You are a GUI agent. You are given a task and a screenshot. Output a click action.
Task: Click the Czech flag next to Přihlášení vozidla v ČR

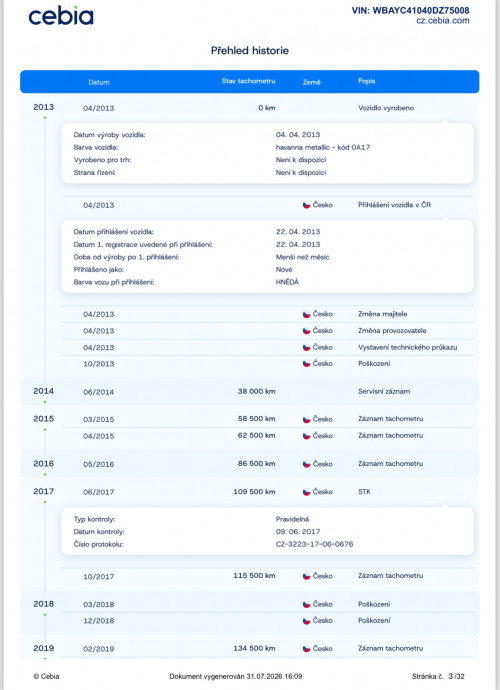point(306,205)
